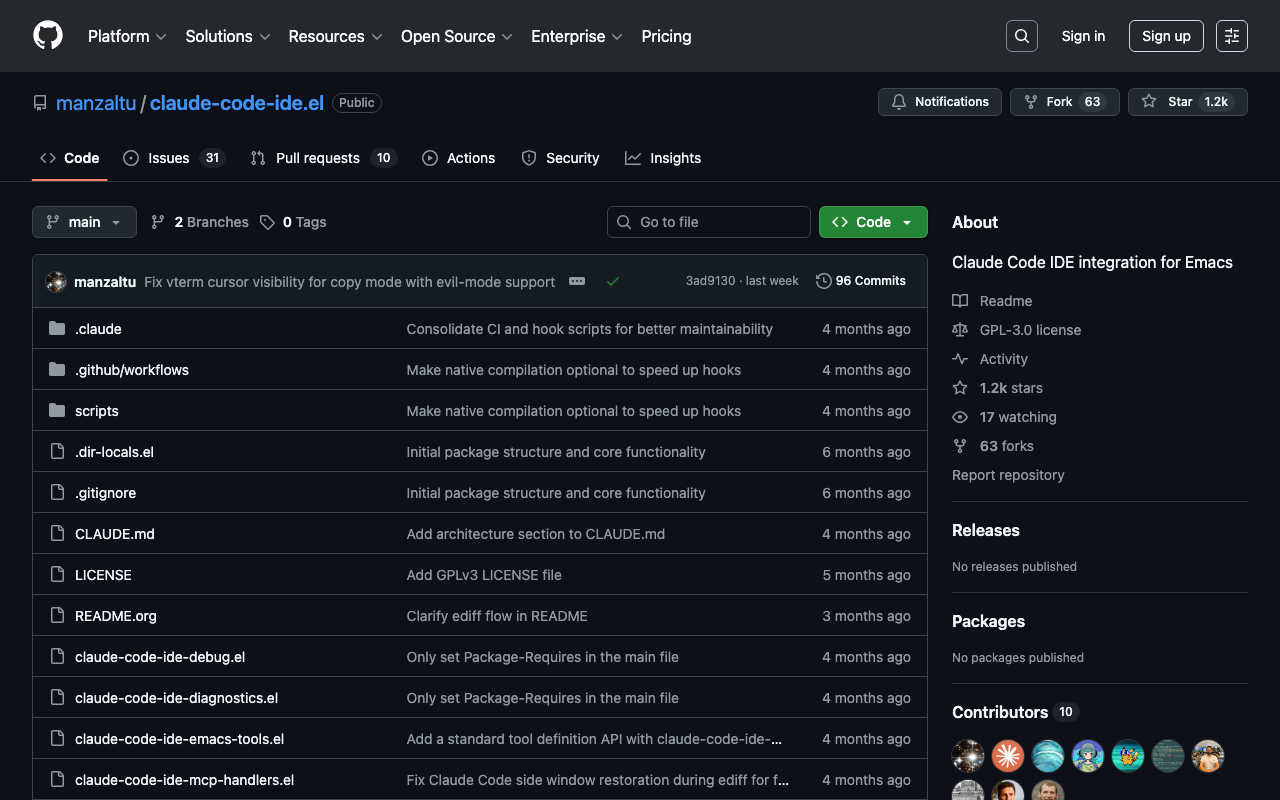
Task: Expand commit message ellipsis icon
Action: click(577, 281)
